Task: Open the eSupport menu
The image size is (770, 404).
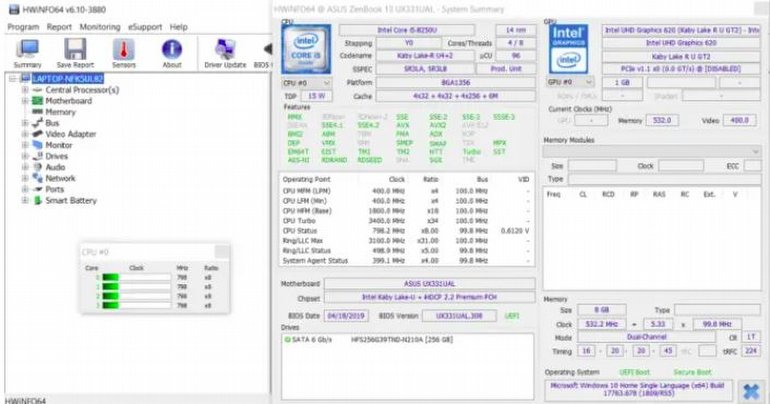Action: tap(145, 26)
